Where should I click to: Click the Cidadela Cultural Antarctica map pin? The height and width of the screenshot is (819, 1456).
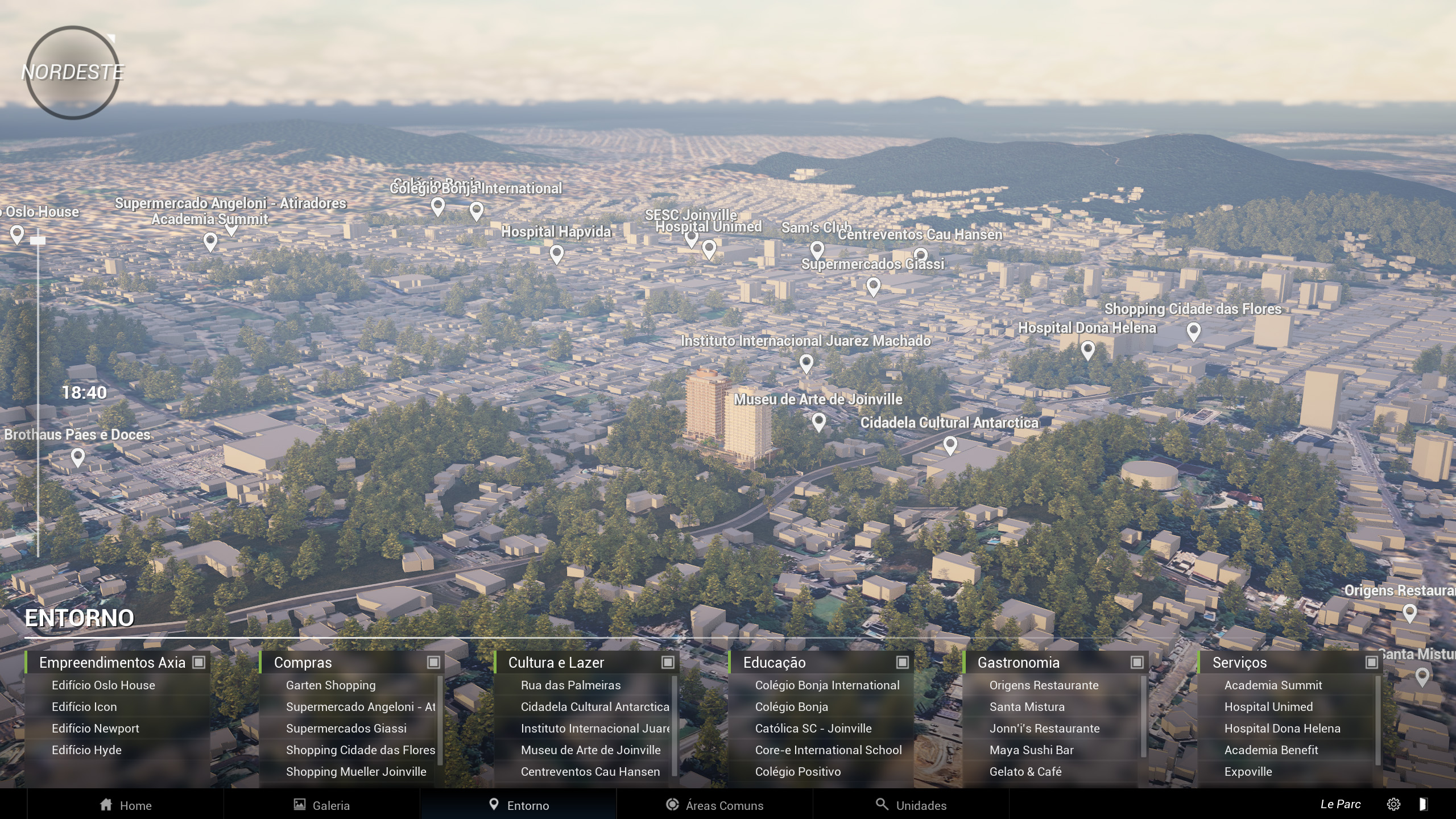950,445
